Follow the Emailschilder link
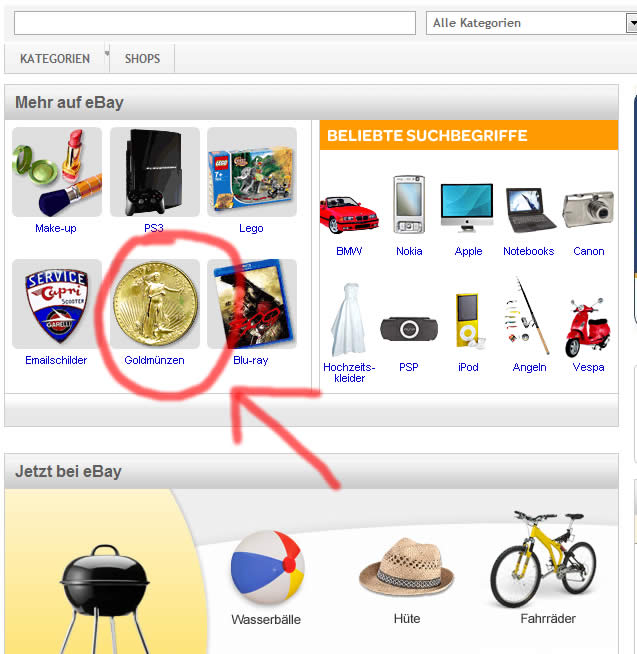 coord(56,360)
